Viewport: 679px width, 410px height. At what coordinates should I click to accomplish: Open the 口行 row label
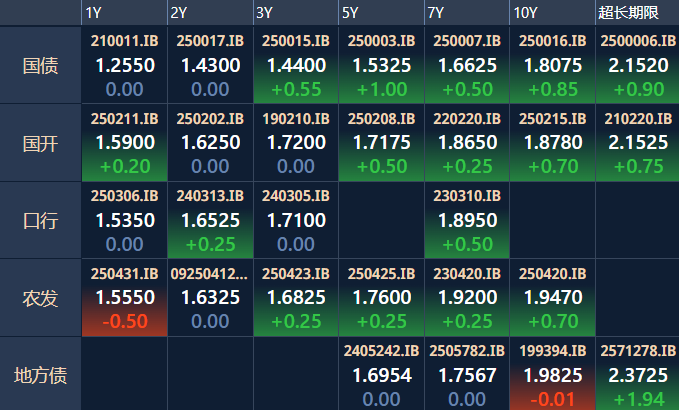click(x=40, y=220)
